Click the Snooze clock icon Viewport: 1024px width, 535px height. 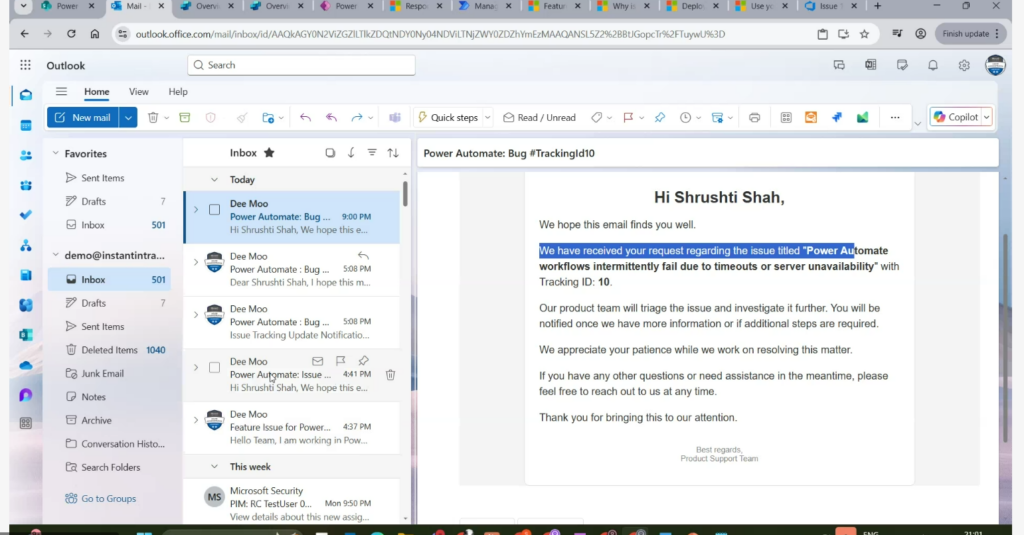click(x=685, y=118)
